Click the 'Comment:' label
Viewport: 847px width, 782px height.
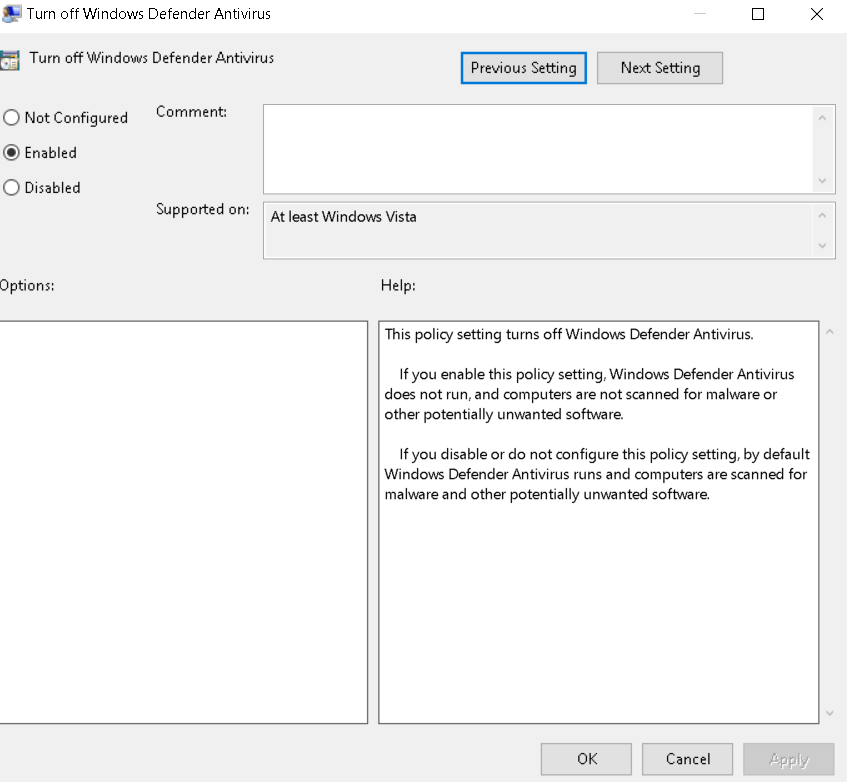click(x=191, y=112)
